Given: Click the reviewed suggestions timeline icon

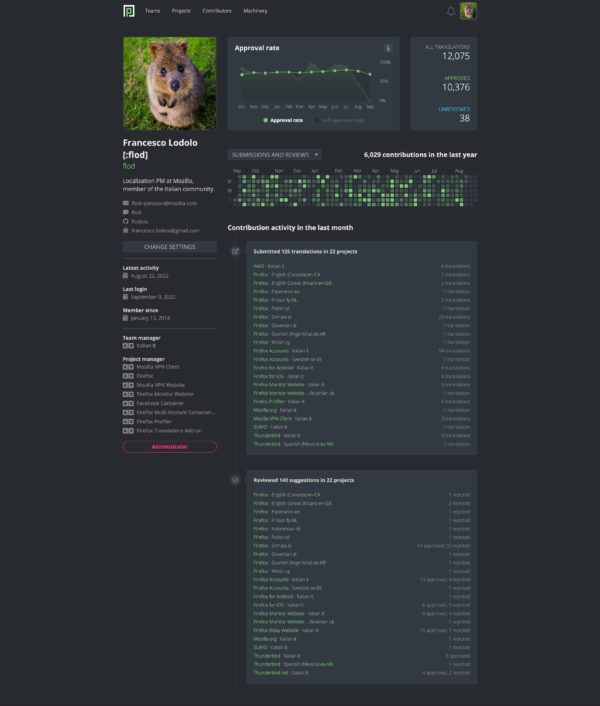Looking at the screenshot, I should (x=235, y=480).
